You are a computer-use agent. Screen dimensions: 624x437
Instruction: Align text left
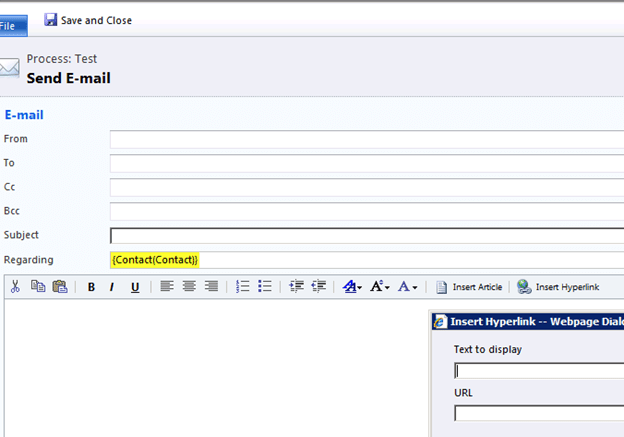click(x=167, y=287)
